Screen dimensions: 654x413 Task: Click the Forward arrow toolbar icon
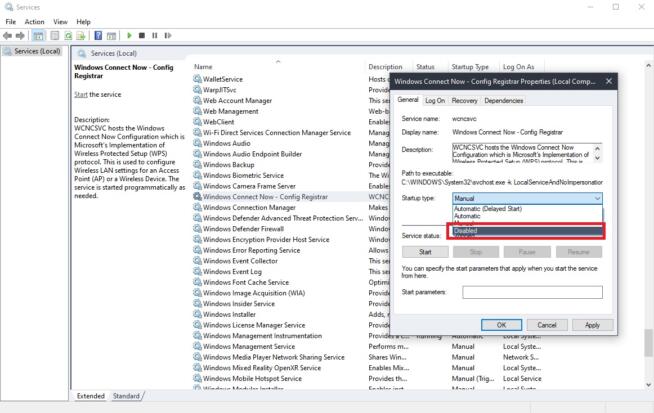[20, 36]
